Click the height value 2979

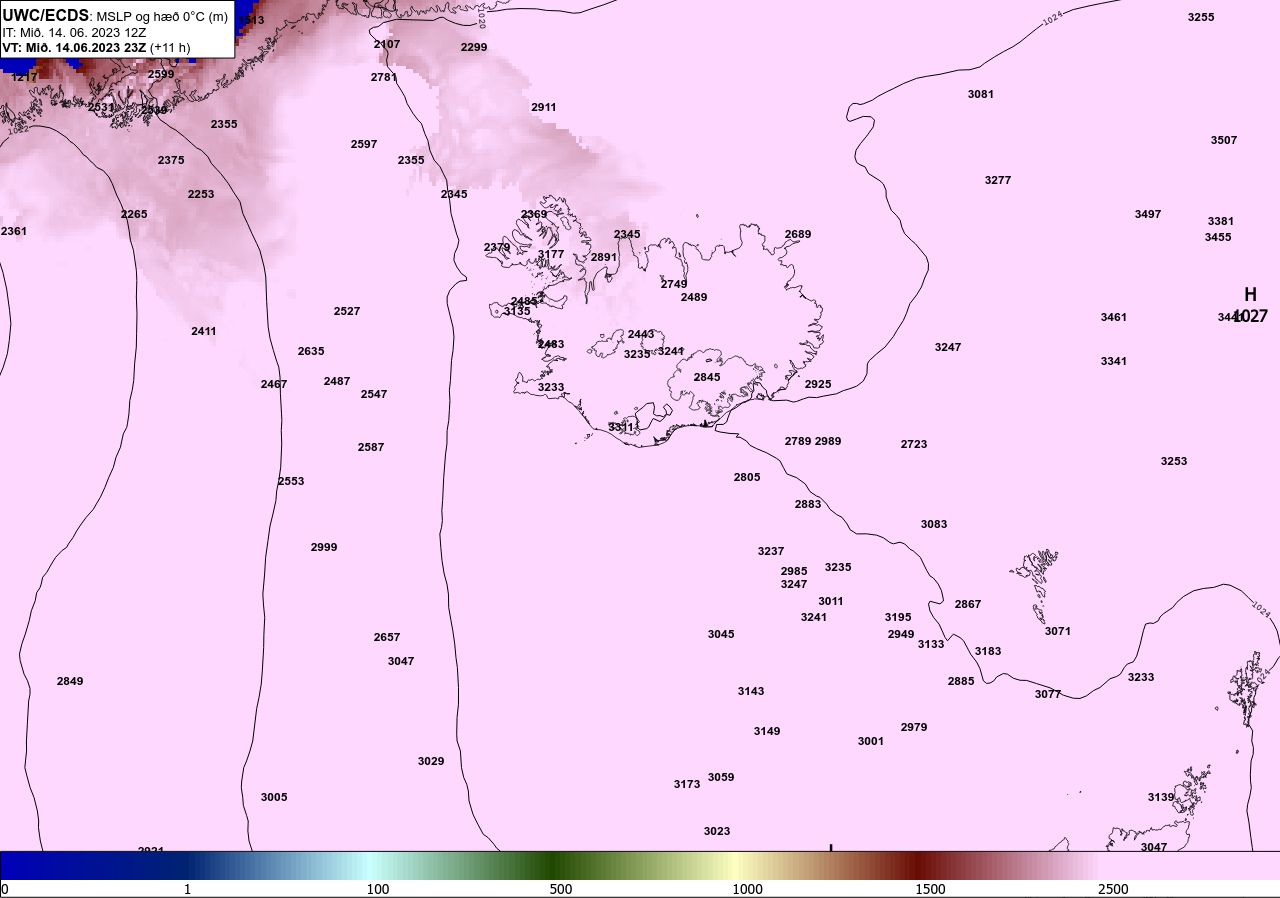click(x=914, y=727)
